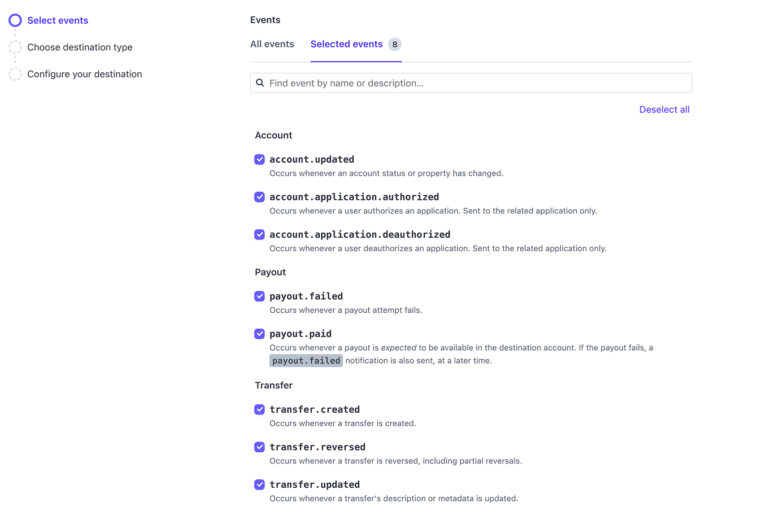Viewport: 767px width, 520px height.
Task: Go to Configure your destination step
Action: (x=85, y=74)
